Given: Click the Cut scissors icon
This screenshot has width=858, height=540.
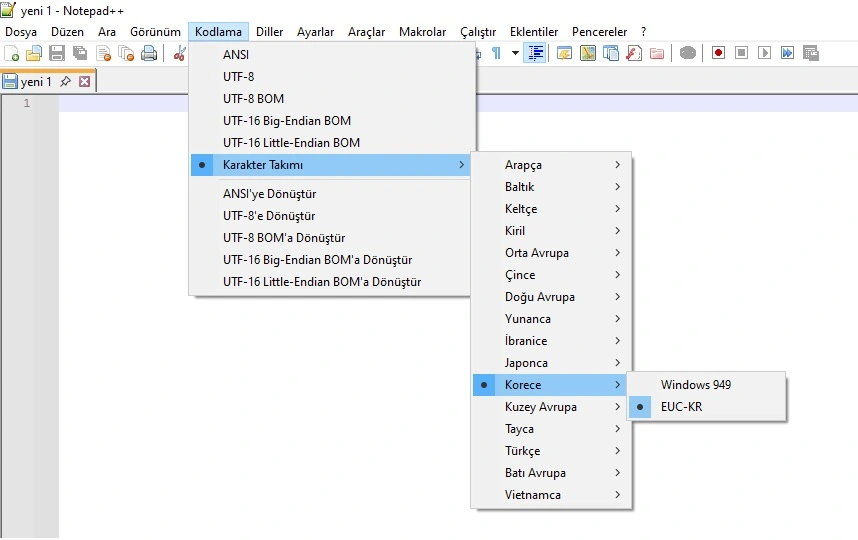Looking at the screenshot, I should coord(179,53).
